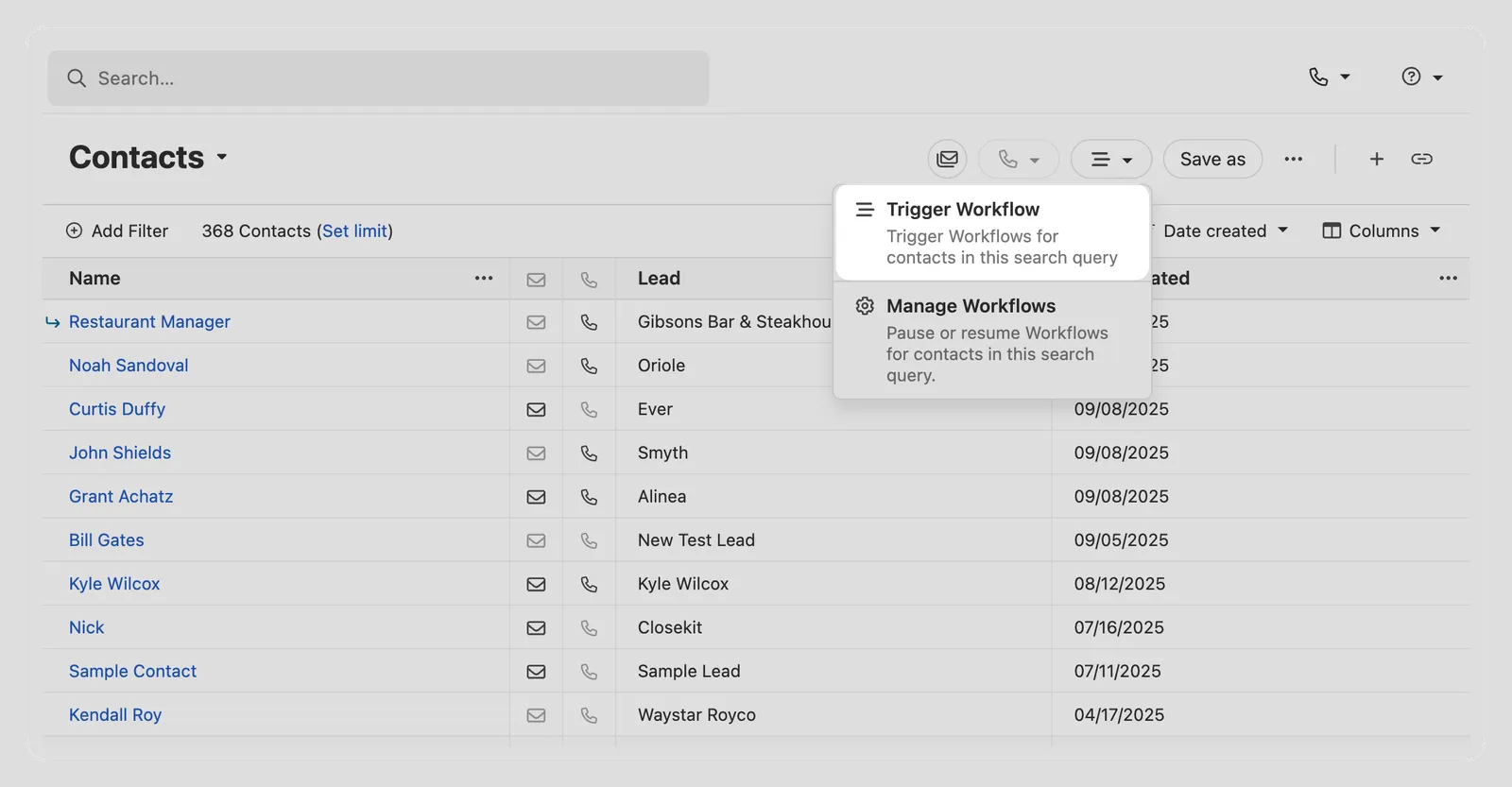Viewport: 1512px width, 787px height.
Task: Call John Shields via phone icon
Action: point(589,453)
